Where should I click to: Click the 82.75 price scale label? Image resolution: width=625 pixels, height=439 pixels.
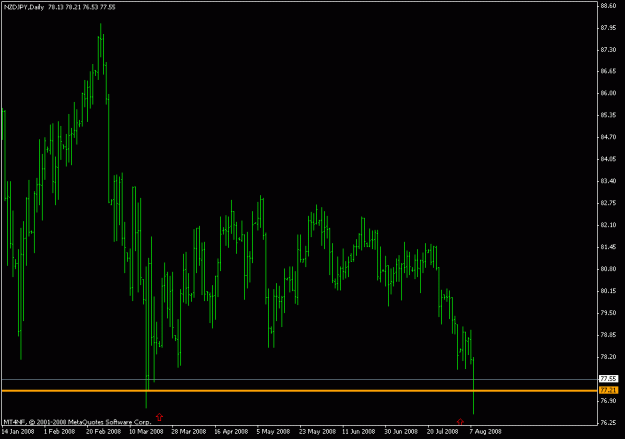(x=608, y=203)
